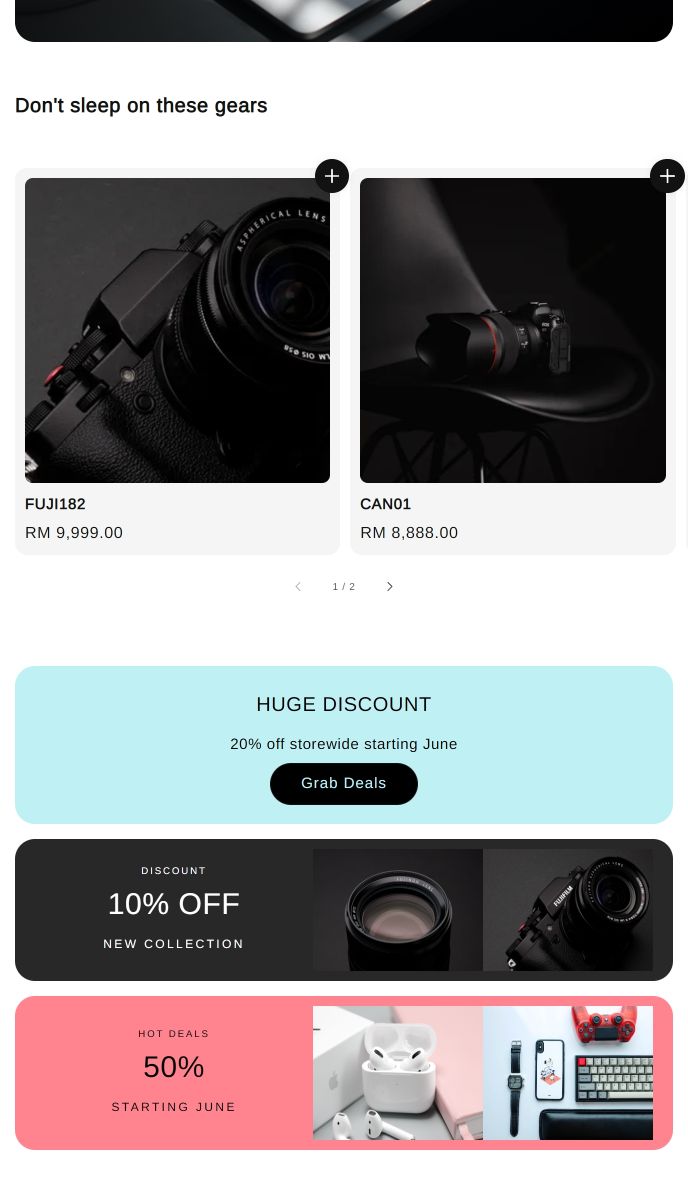Click the 'Don't sleep on these gears' heading
The height and width of the screenshot is (1200, 688).
point(141,105)
